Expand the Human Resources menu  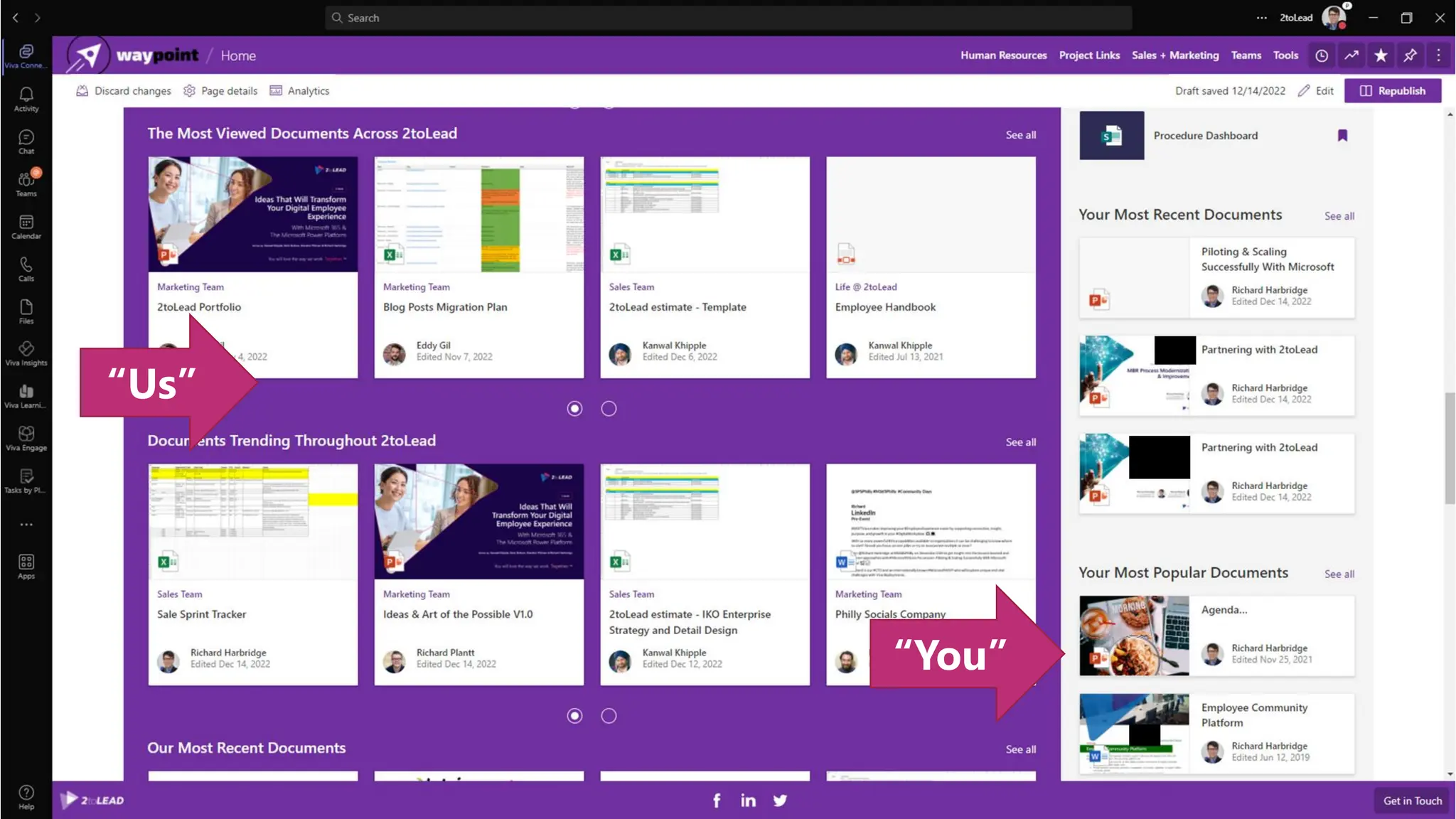[1003, 55]
